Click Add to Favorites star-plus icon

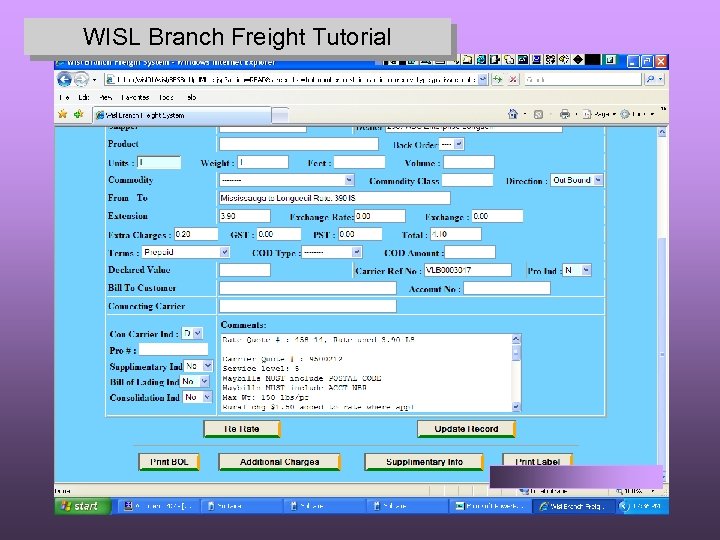coord(79,114)
